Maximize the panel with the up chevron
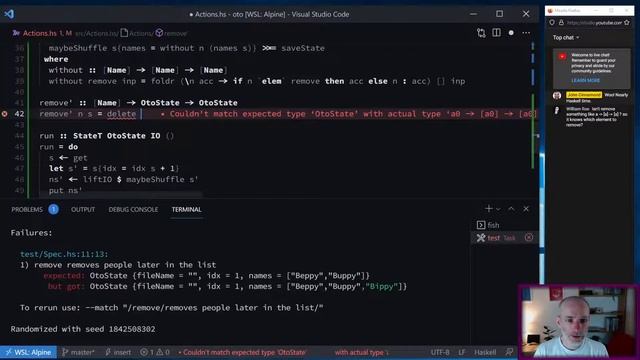 (x=511, y=209)
